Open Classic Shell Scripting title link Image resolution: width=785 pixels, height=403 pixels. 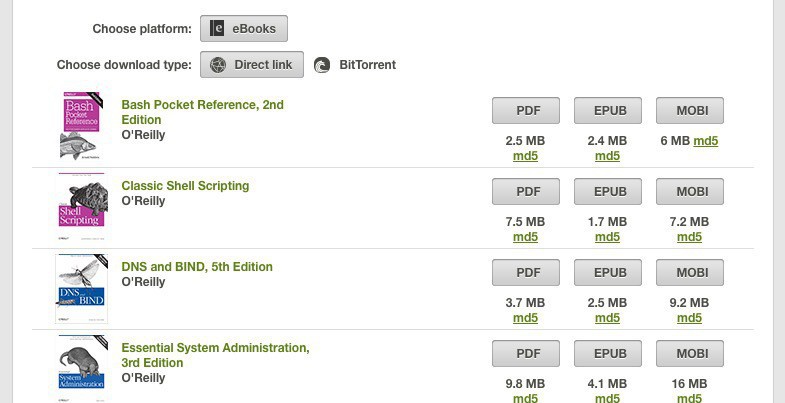(185, 186)
